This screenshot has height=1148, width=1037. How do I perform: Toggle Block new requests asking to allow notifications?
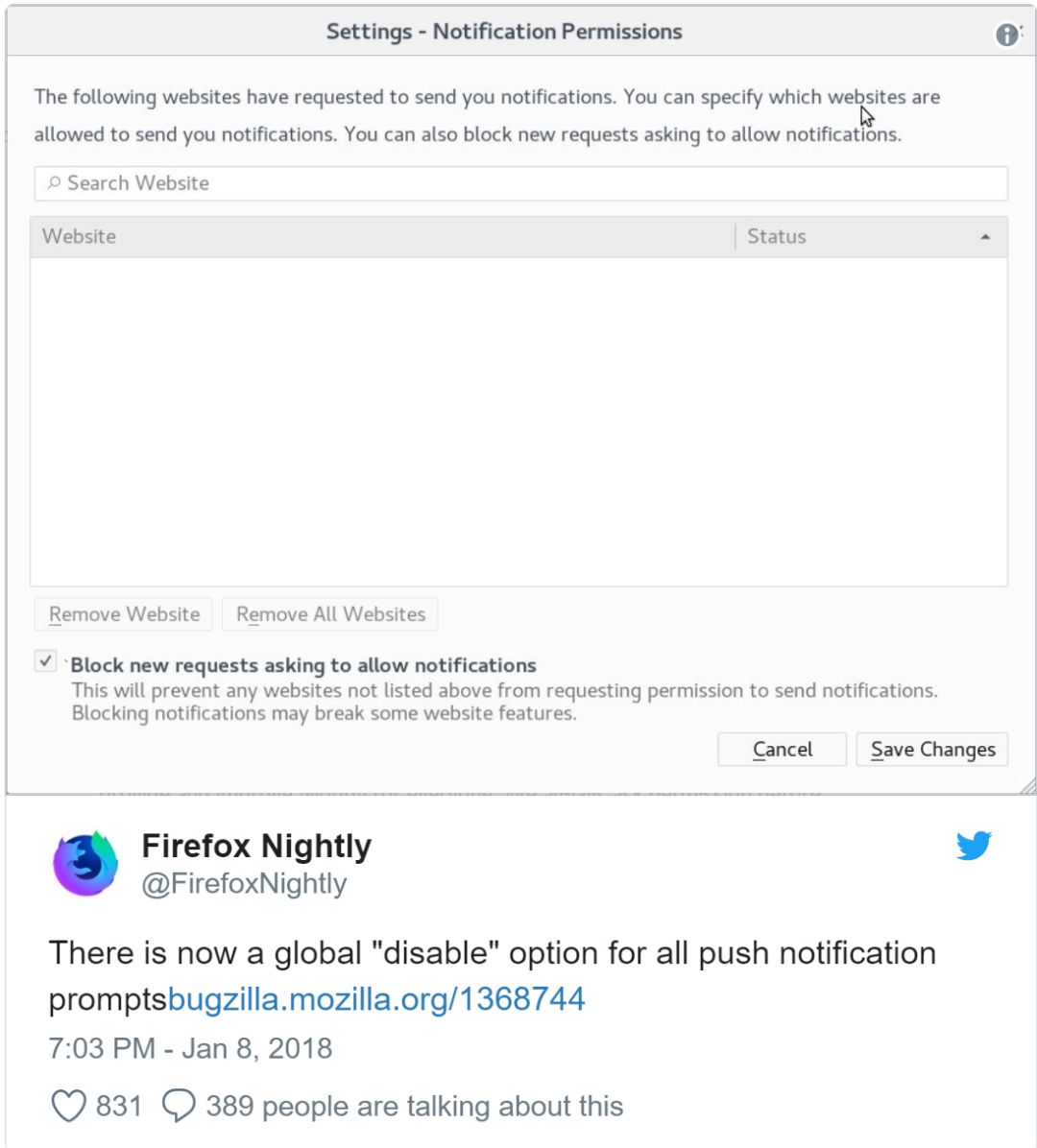46,661
